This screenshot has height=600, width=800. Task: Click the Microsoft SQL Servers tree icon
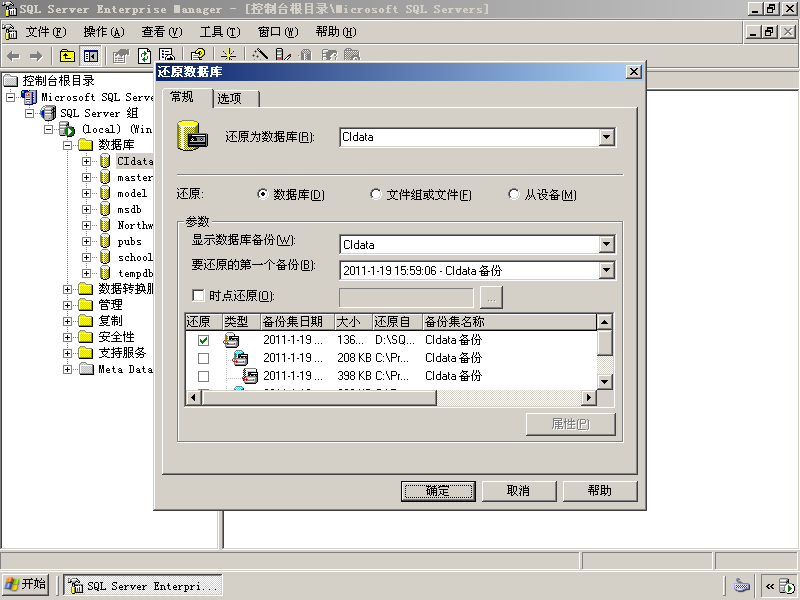30,97
